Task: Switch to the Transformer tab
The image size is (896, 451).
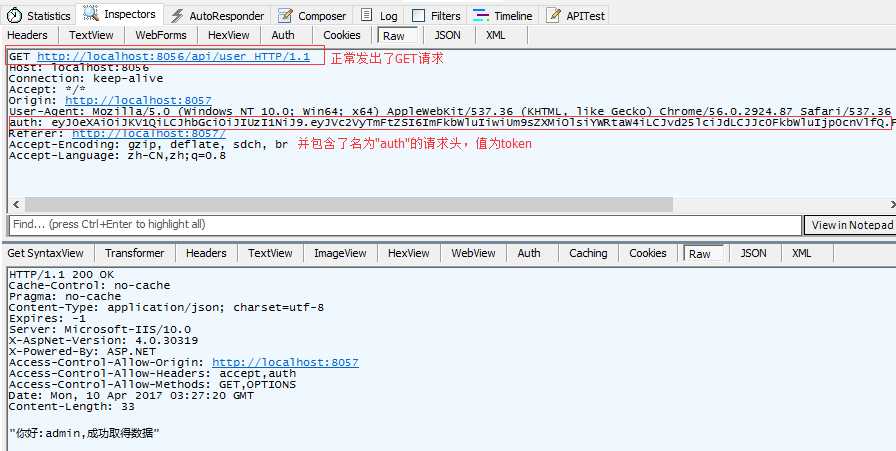Action: (134, 253)
